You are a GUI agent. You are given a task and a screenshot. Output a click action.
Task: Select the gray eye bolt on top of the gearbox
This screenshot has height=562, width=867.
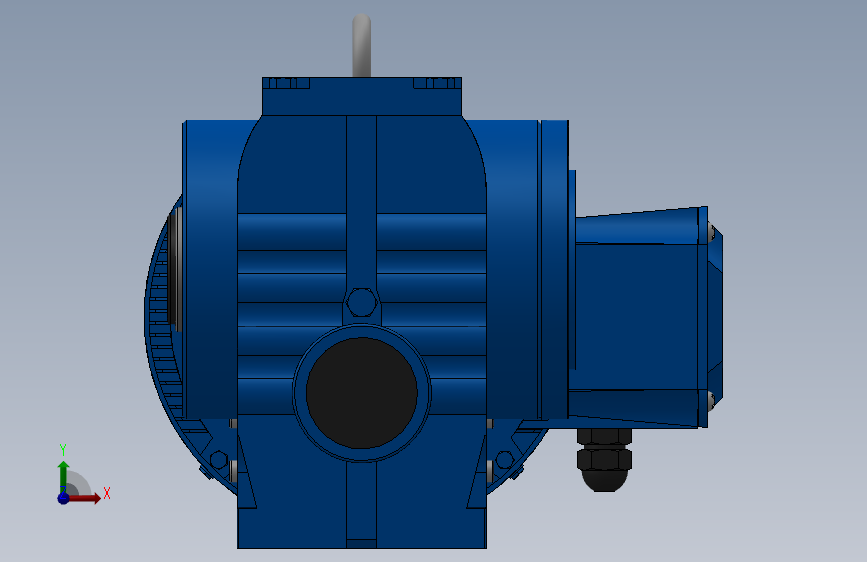[x=362, y=46]
